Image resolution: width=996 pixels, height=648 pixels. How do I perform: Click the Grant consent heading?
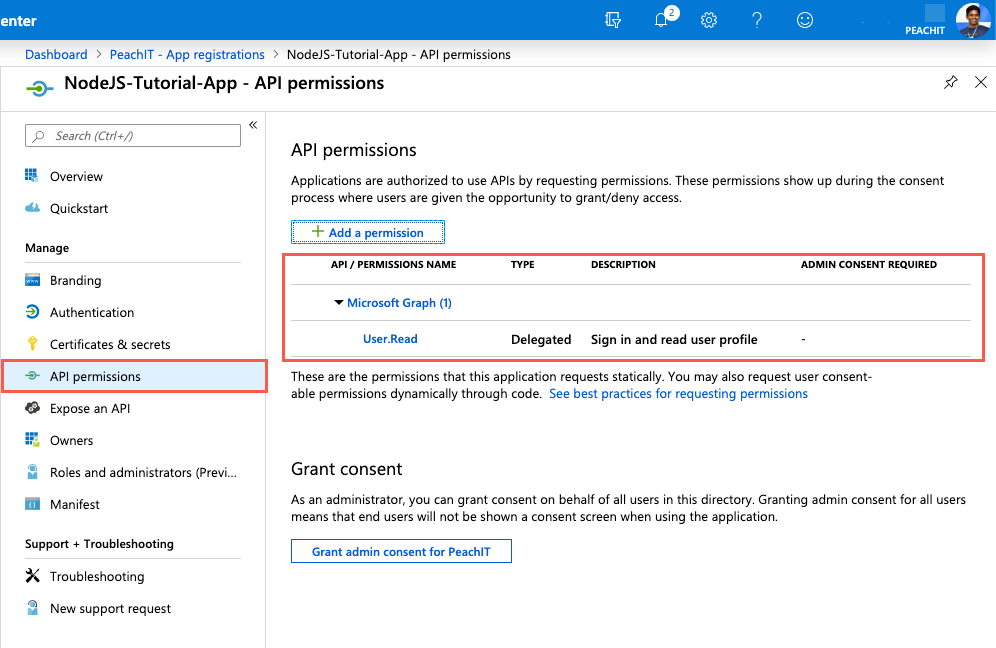347,469
